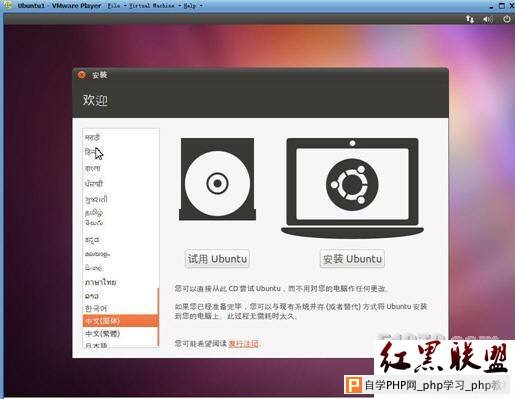Viewport: 515px width, 399px height.
Task: Click the 安装 Ubuntu button
Action: tap(352, 259)
